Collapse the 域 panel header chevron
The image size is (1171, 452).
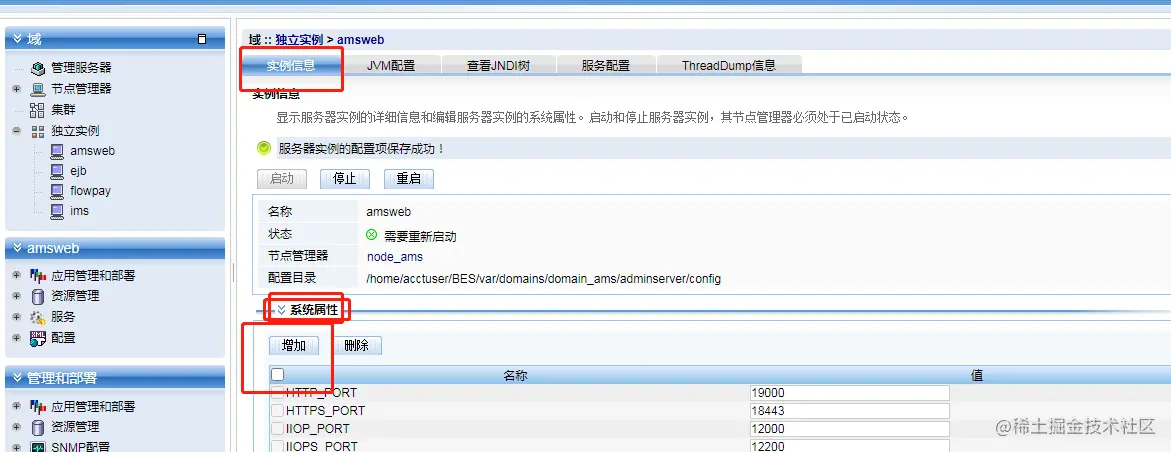tap(18, 40)
